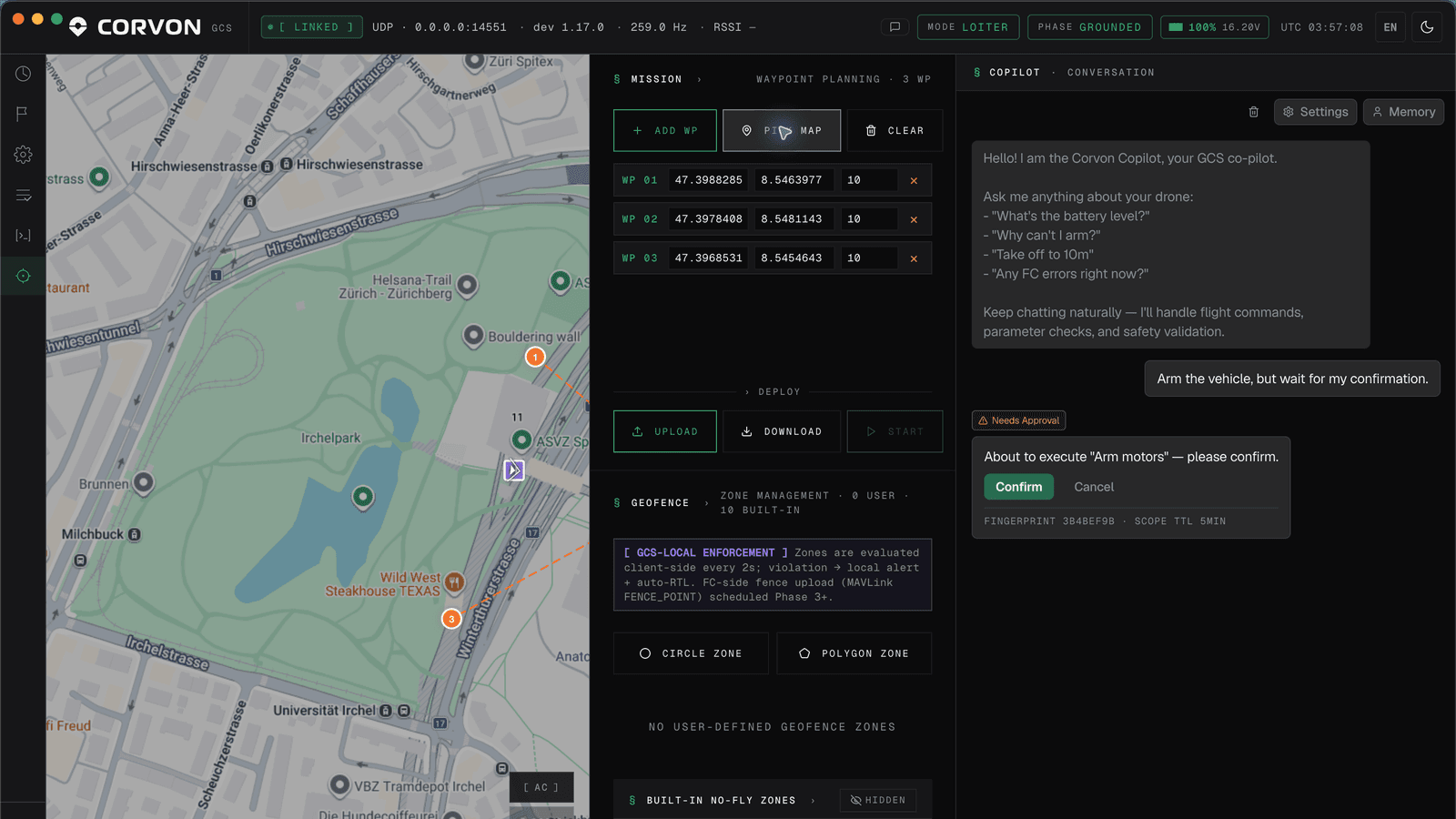Edit WP 03 longitude field 8.5454643
This screenshot has width=1456, height=819.
pos(795,258)
